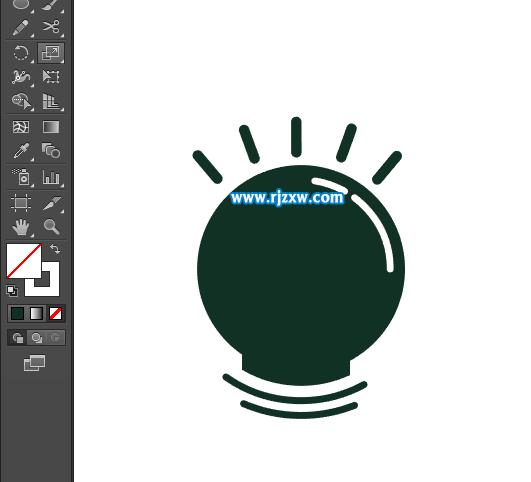This screenshot has height=482, width=531.
Task: Select the Column Graph tool
Action: pyautogui.click(x=51, y=176)
